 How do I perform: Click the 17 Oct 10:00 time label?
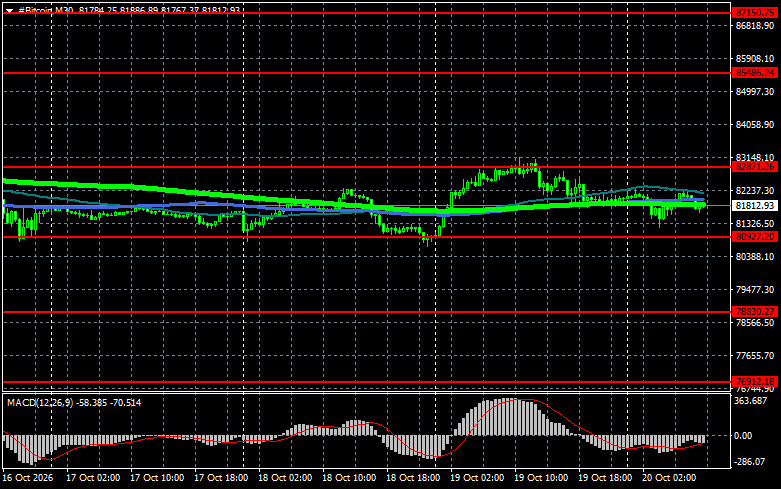pos(157,478)
